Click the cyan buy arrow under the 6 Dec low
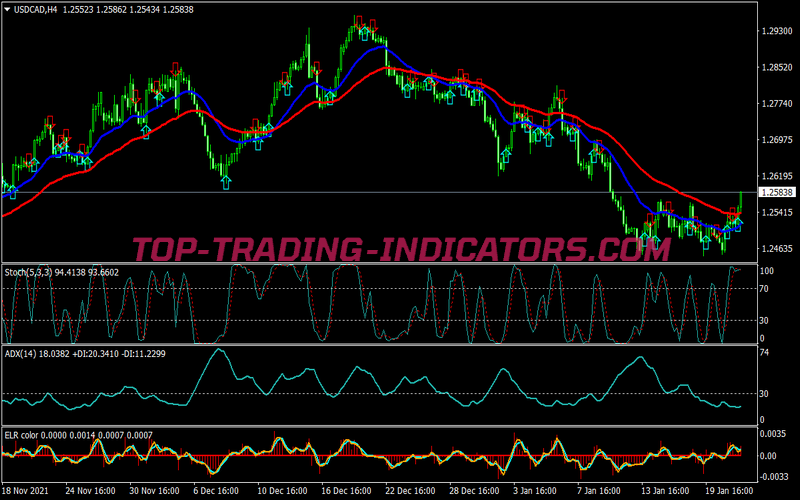Viewport: 800px width, 500px height. click(x=226, y=182)
